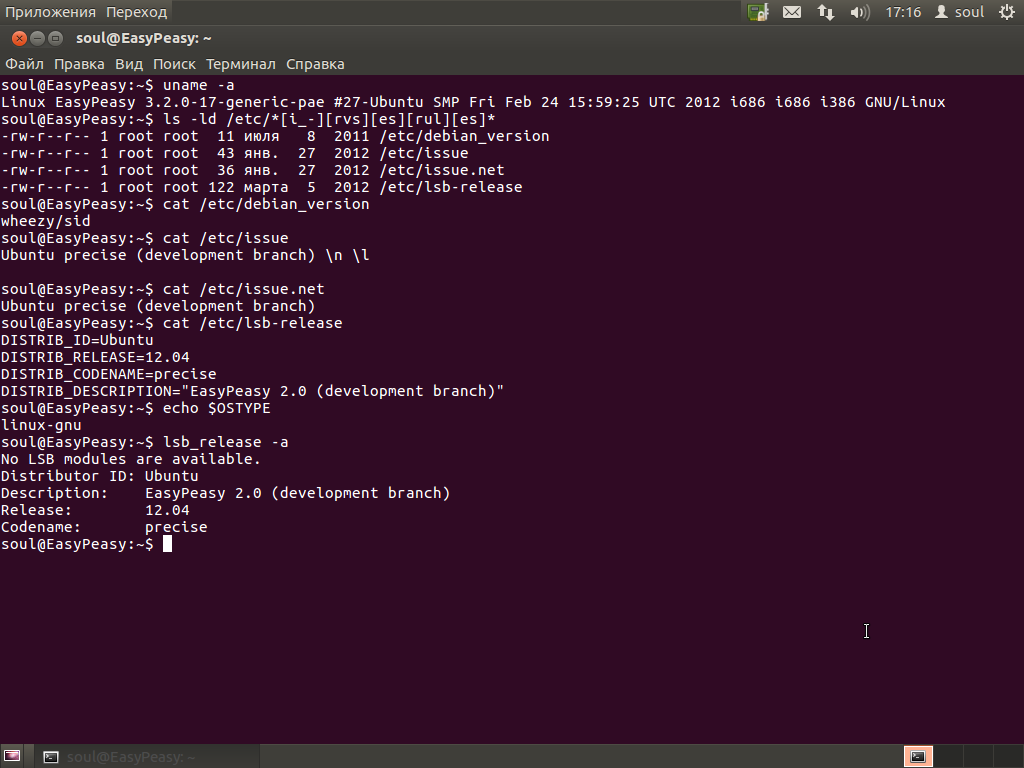Viewport: 1024px width, 768px height.
Task: Click the text 'DISTRIB_RELEASE=12.04'
Action: pos(95,357)
